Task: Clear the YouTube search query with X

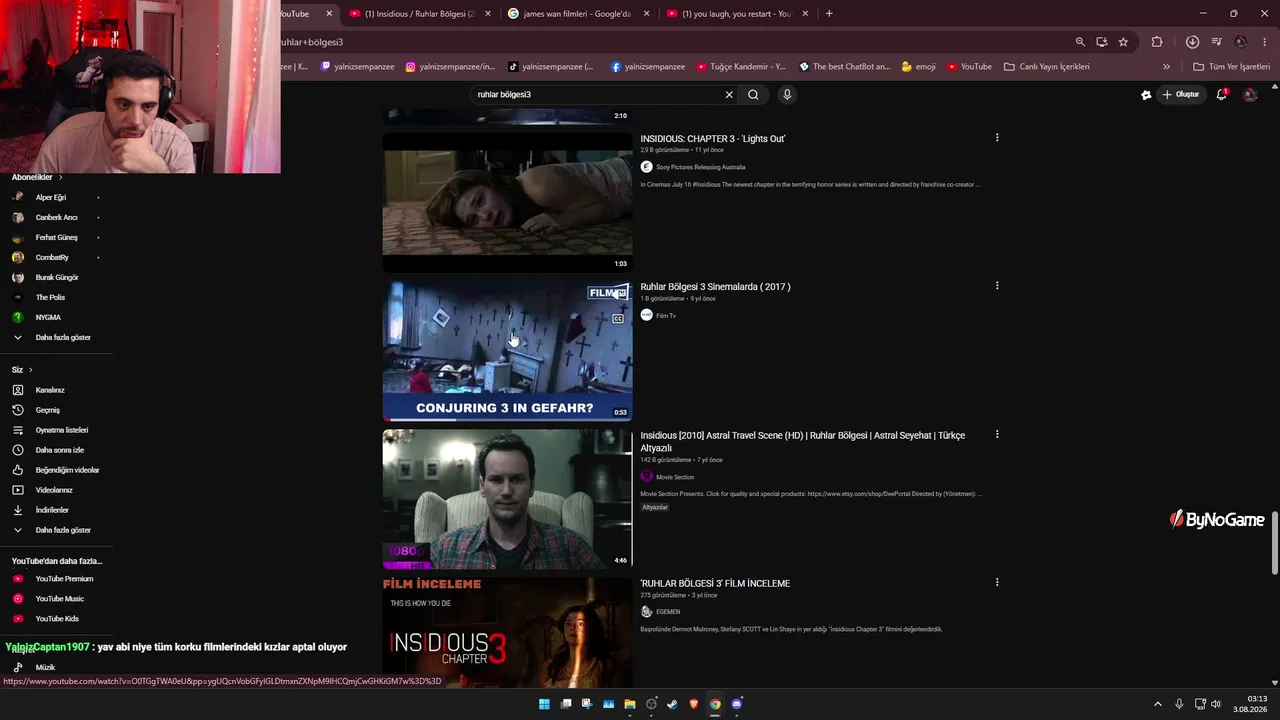Action: click(x=729, y=95)
